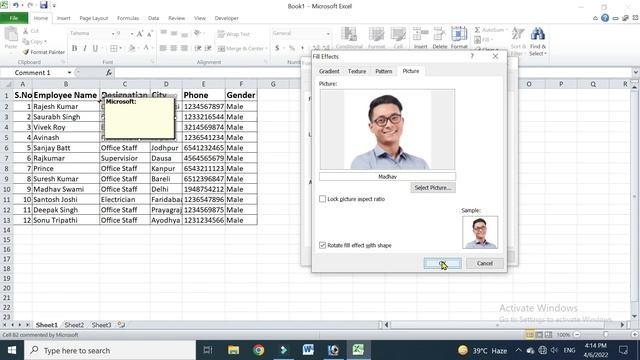Open the font size dropdown

click(x=132, y=33)
